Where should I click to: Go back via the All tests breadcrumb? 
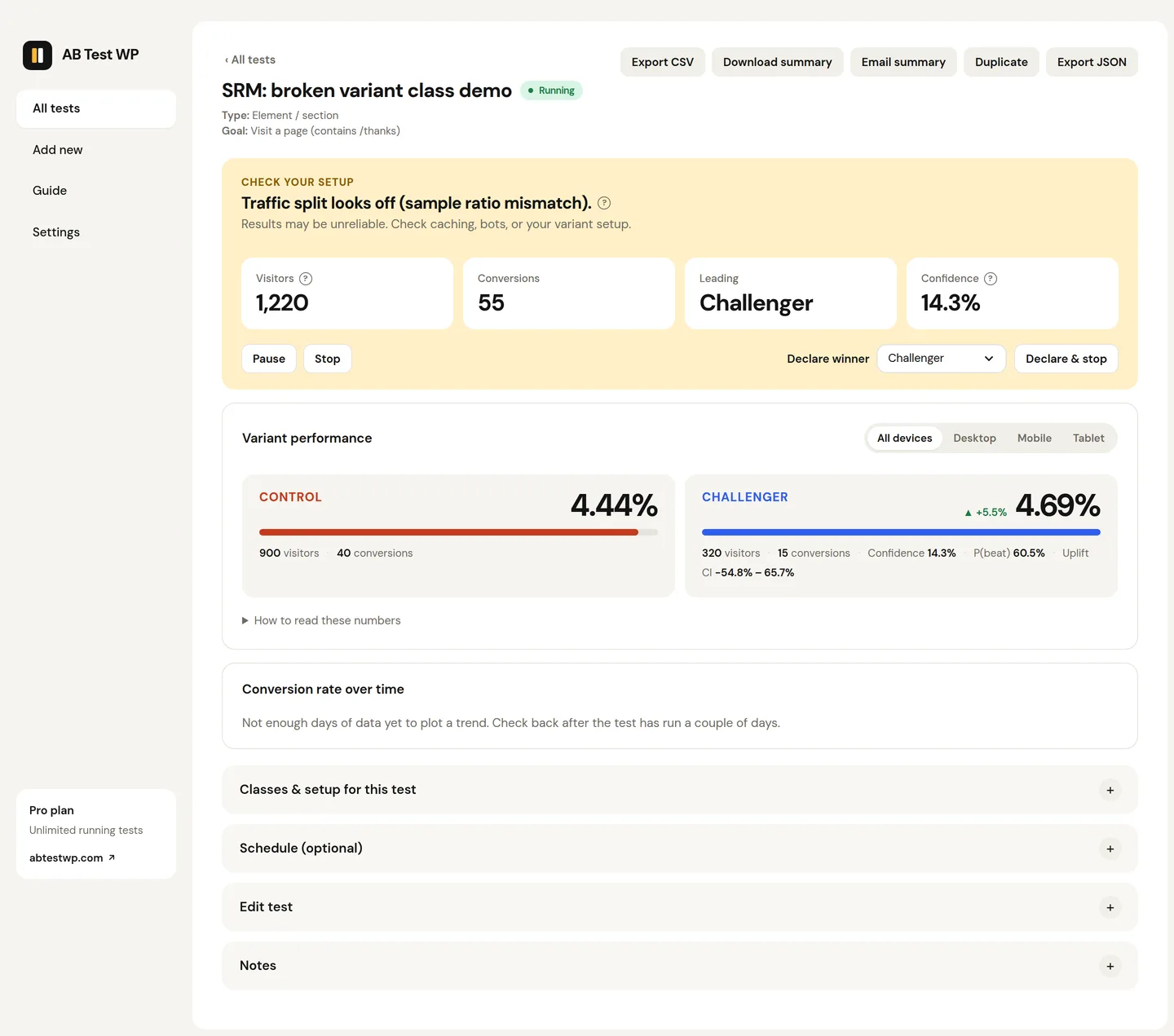point(250,60)
